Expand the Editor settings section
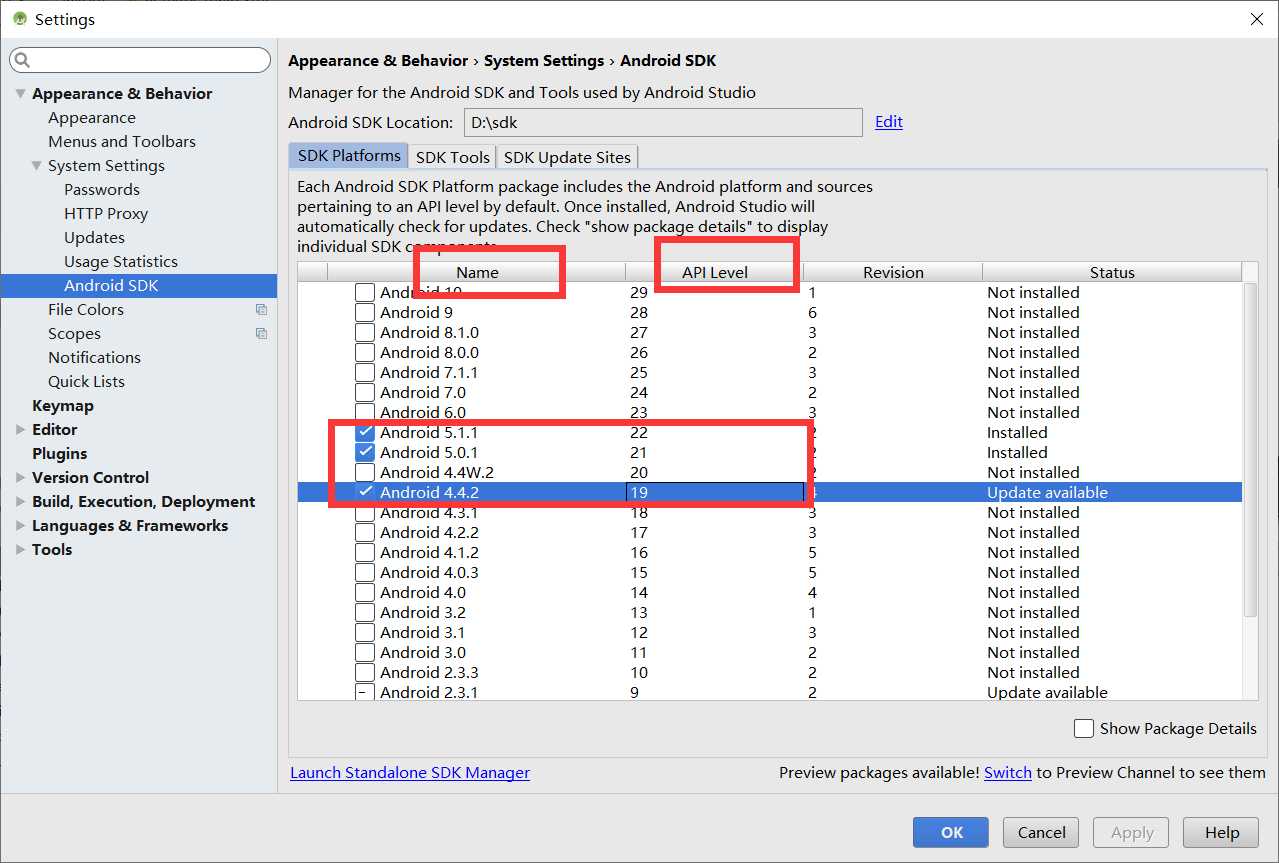This screenshot has height=863, width=1279. 21,430
